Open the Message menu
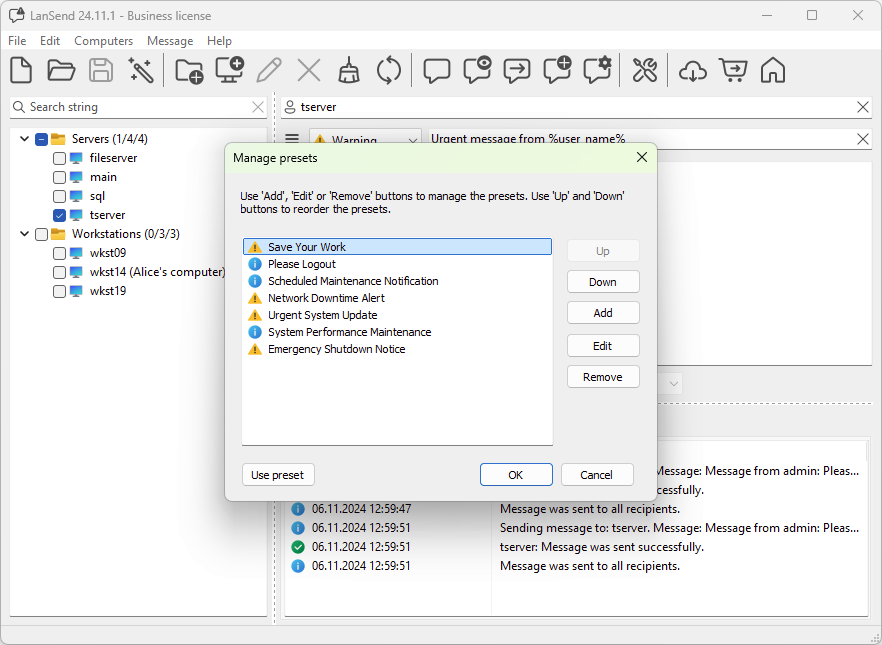Viewport: 882px width, 645px height. [170, 41]
